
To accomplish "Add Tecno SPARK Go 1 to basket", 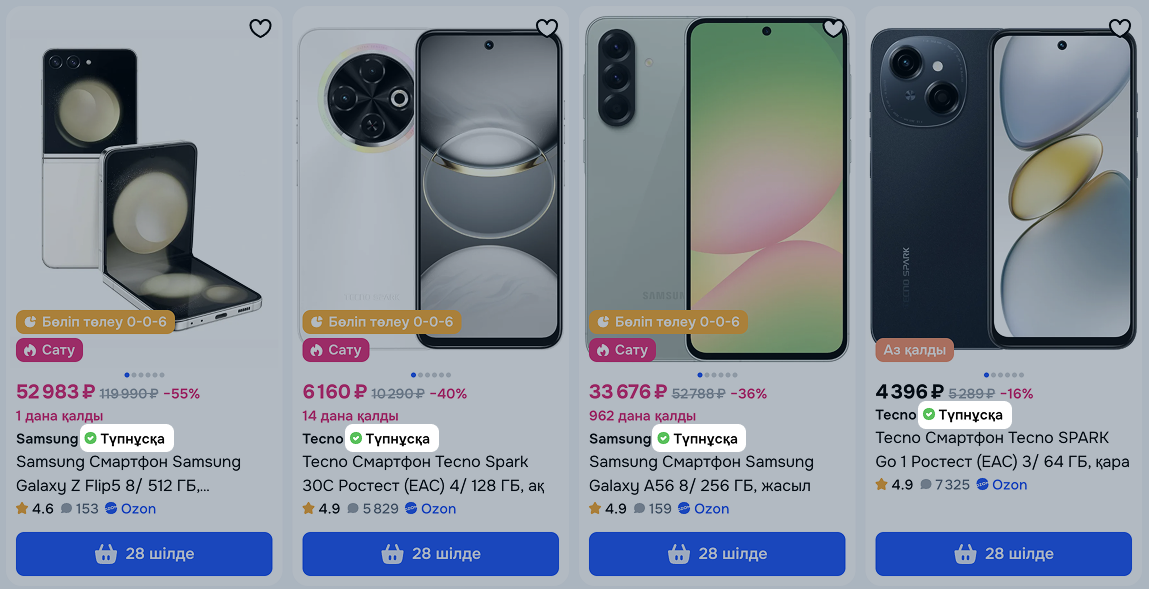I will coord(1004,554).
